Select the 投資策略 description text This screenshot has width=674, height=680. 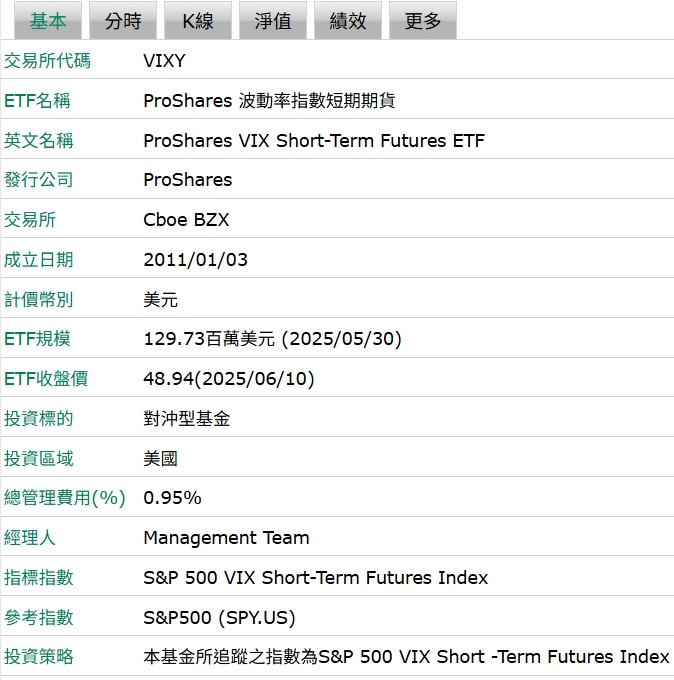[x=406, y=657]
